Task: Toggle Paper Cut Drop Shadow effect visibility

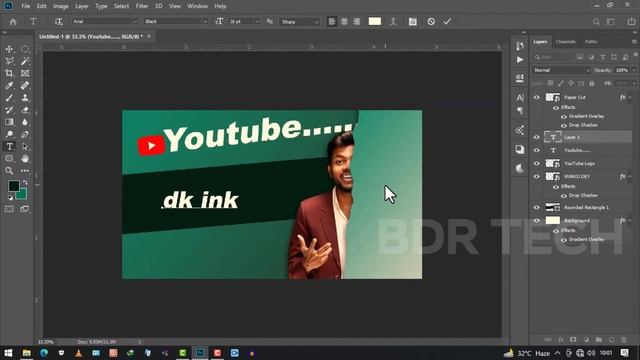Action: [564, 126]
